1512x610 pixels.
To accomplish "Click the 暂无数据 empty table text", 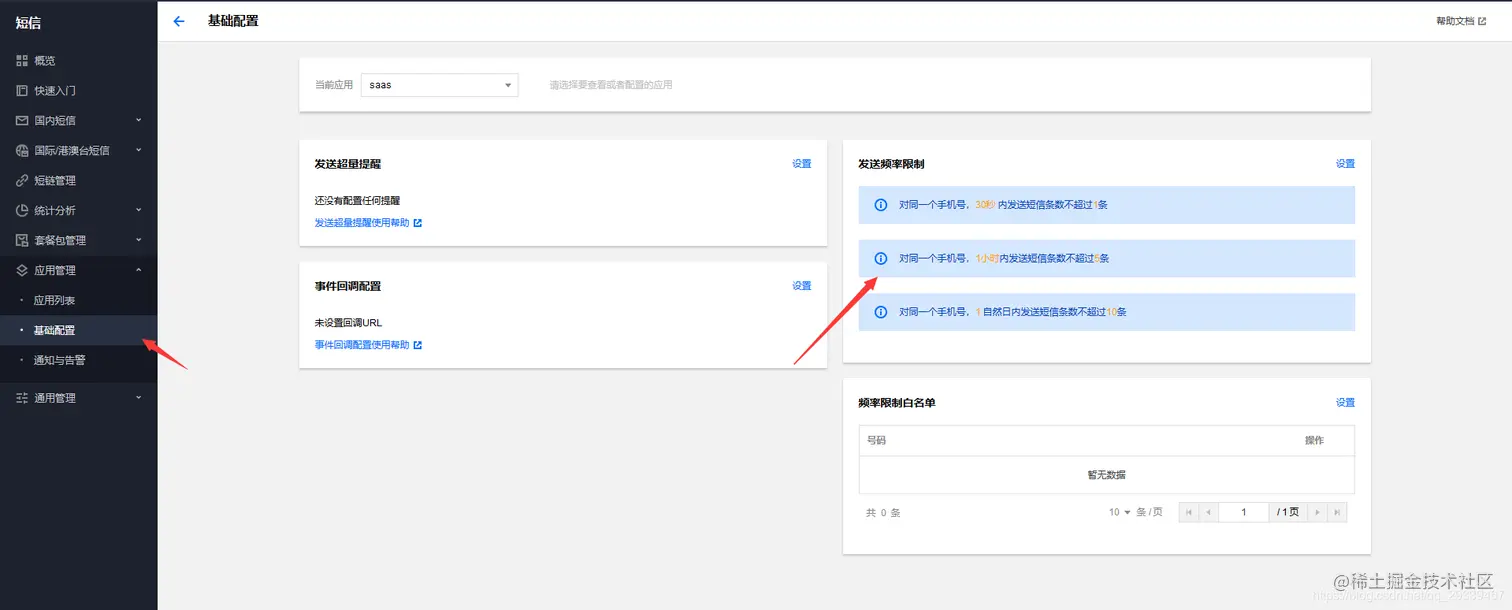I will click(x=1106, y=475).
